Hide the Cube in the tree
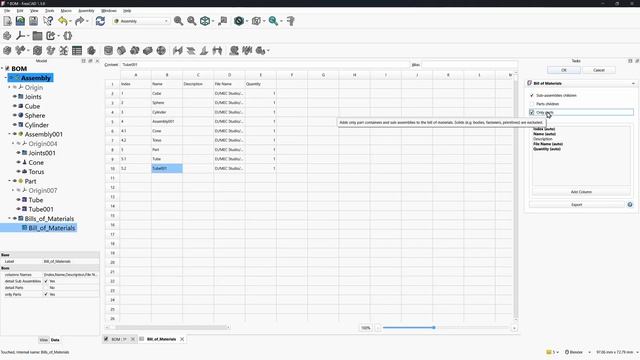The width and height of the screenshot is (640, 360). (15, 106)
